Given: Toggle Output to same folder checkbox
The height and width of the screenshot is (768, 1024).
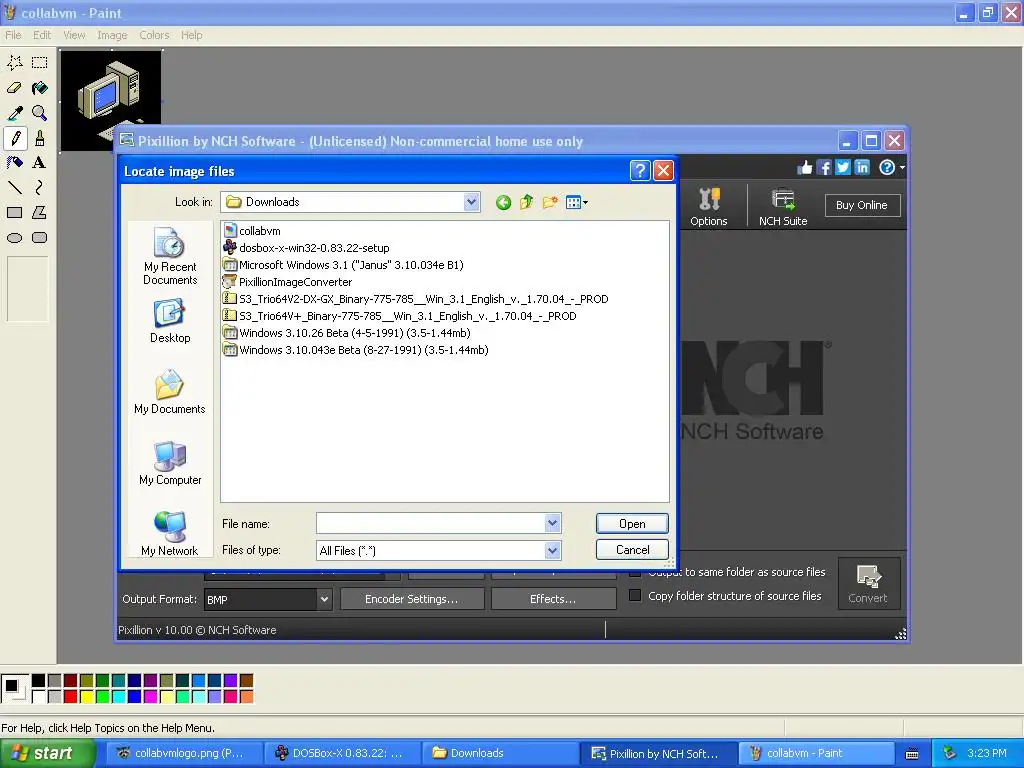Looking at the screenshot, I should click(635, 573).
